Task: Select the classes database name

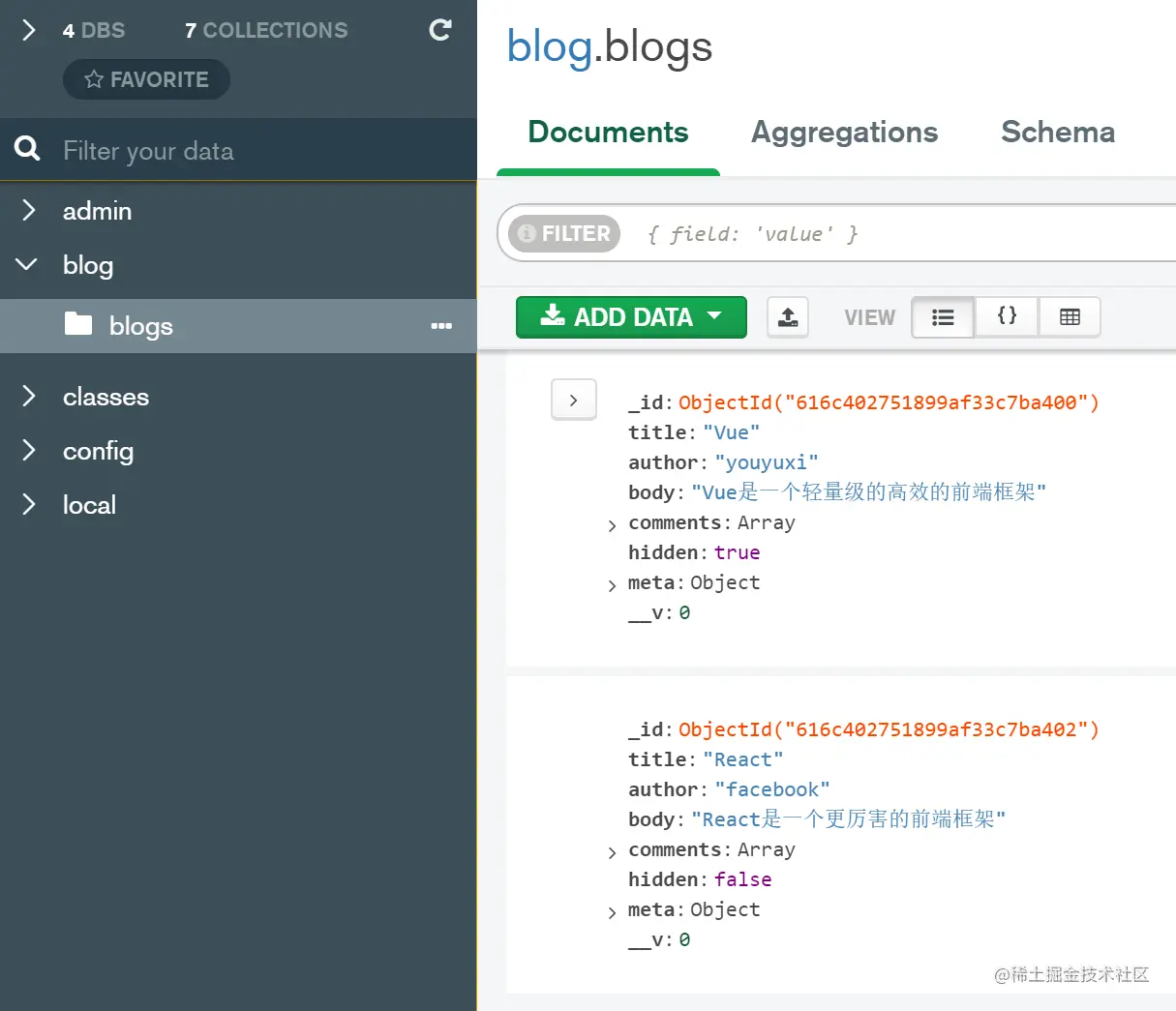Action: point(106,397)
